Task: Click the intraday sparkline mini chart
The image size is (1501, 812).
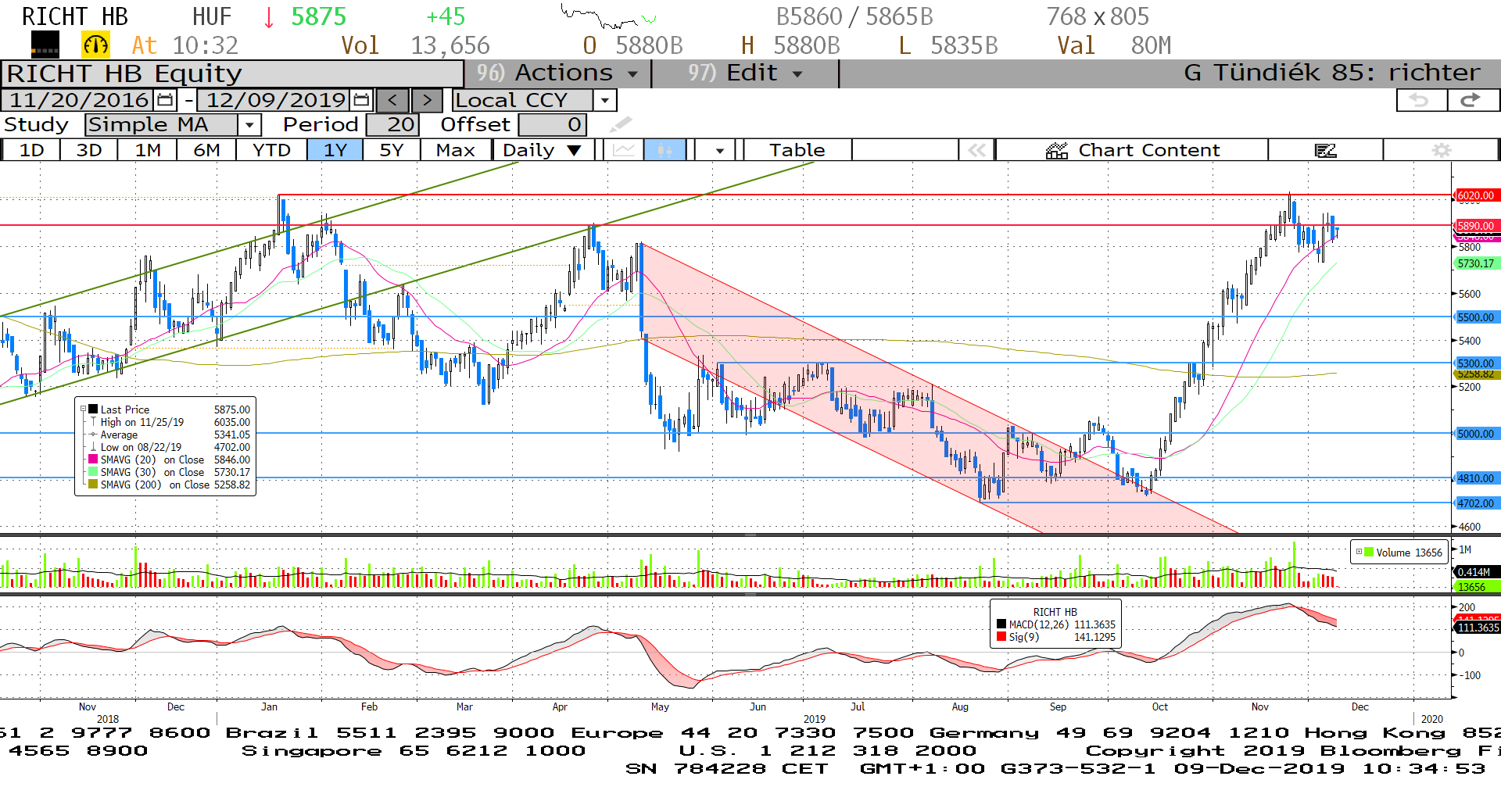Action: tap(609, 16)
